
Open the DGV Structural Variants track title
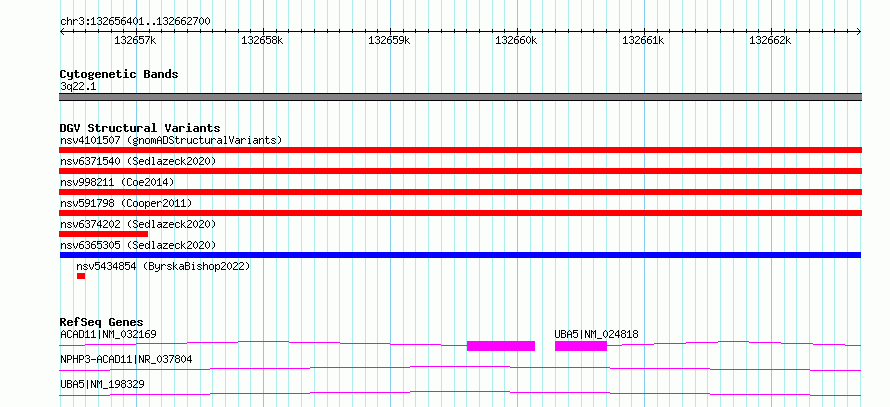click(x=140, y=128)
